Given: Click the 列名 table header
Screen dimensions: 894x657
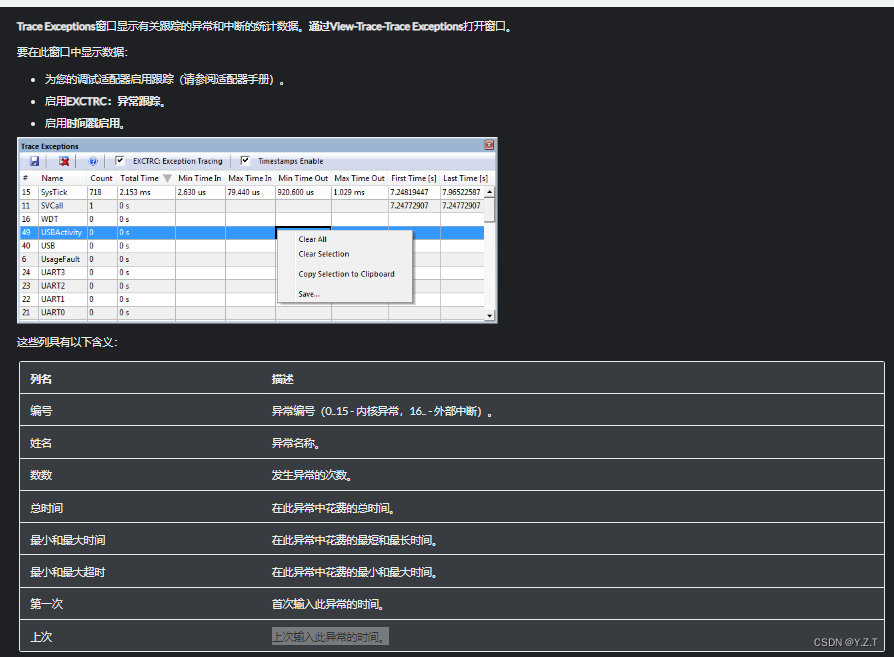Looking at the screenshot, I should click(41, 379).
